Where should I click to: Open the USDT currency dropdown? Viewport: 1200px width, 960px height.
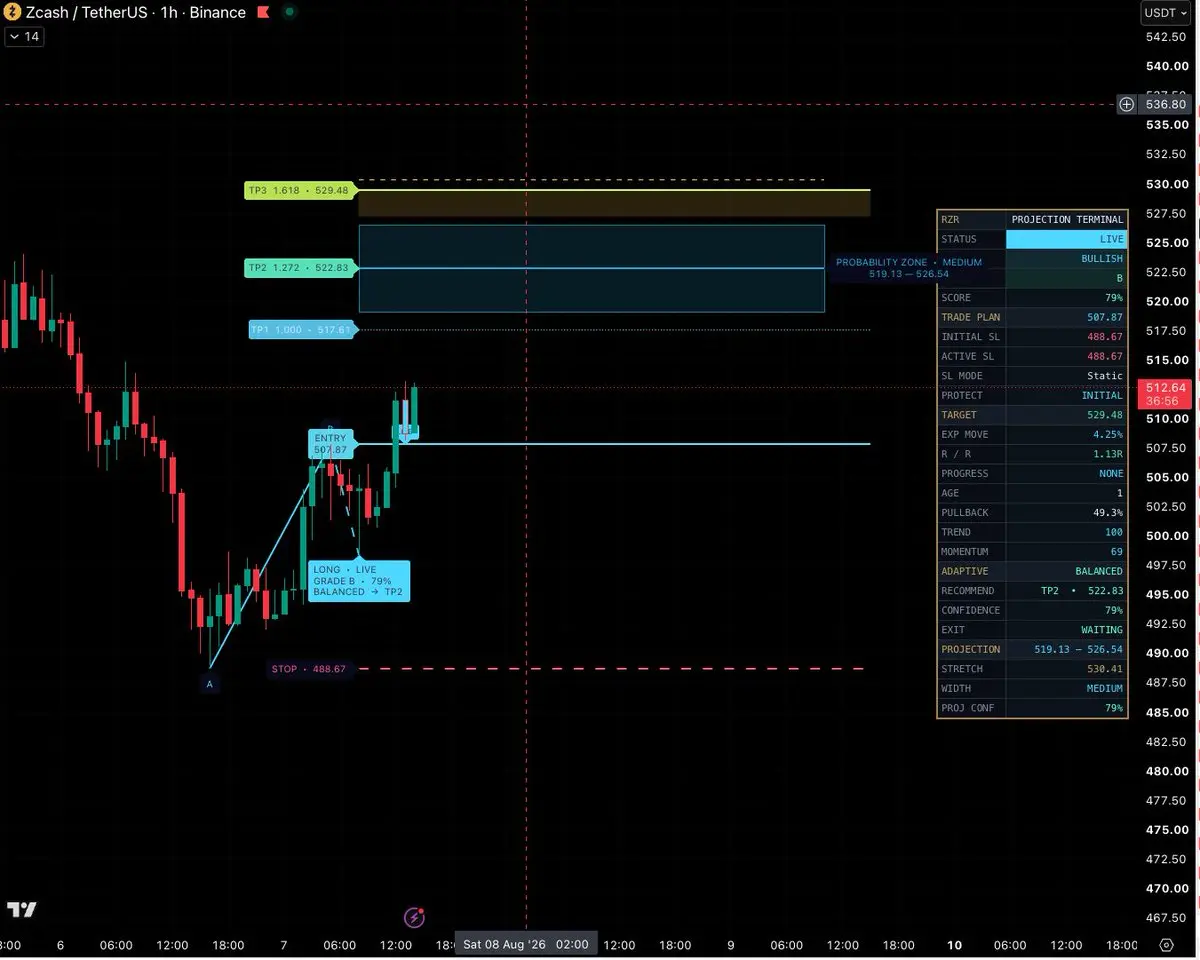(1165, 13)
